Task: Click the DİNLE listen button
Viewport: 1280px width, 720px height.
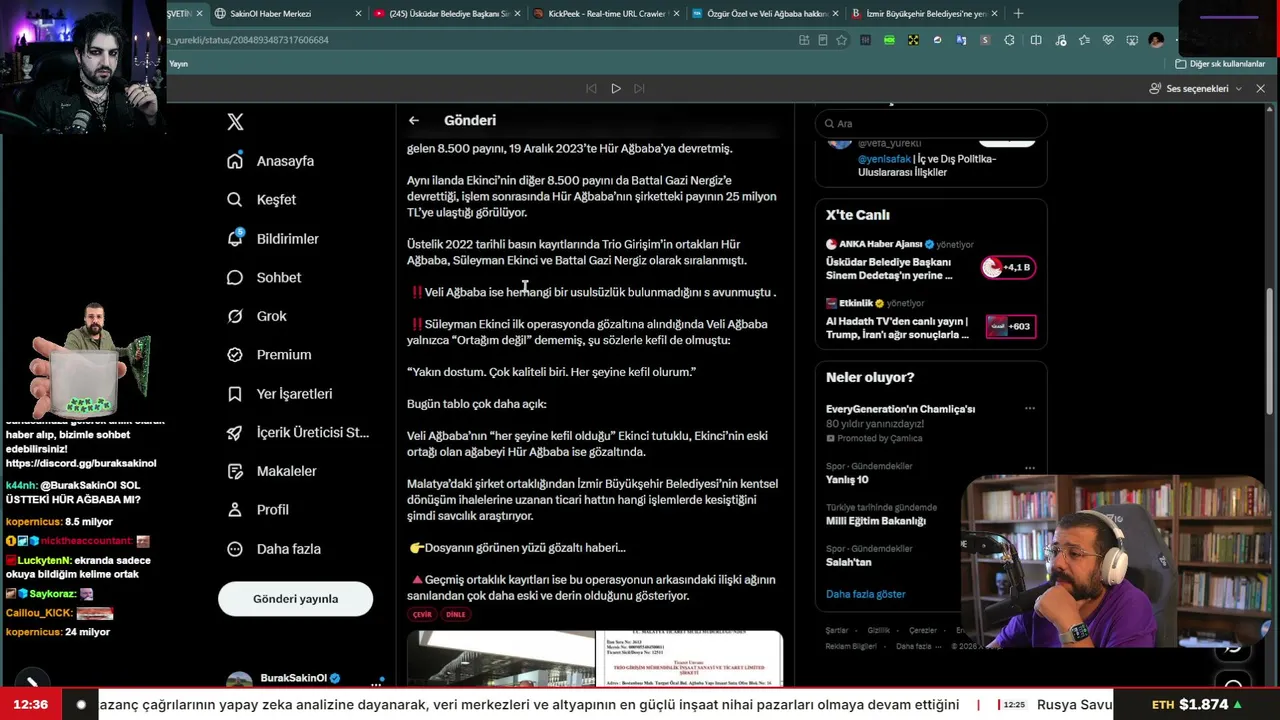Action: coord(455,615)
